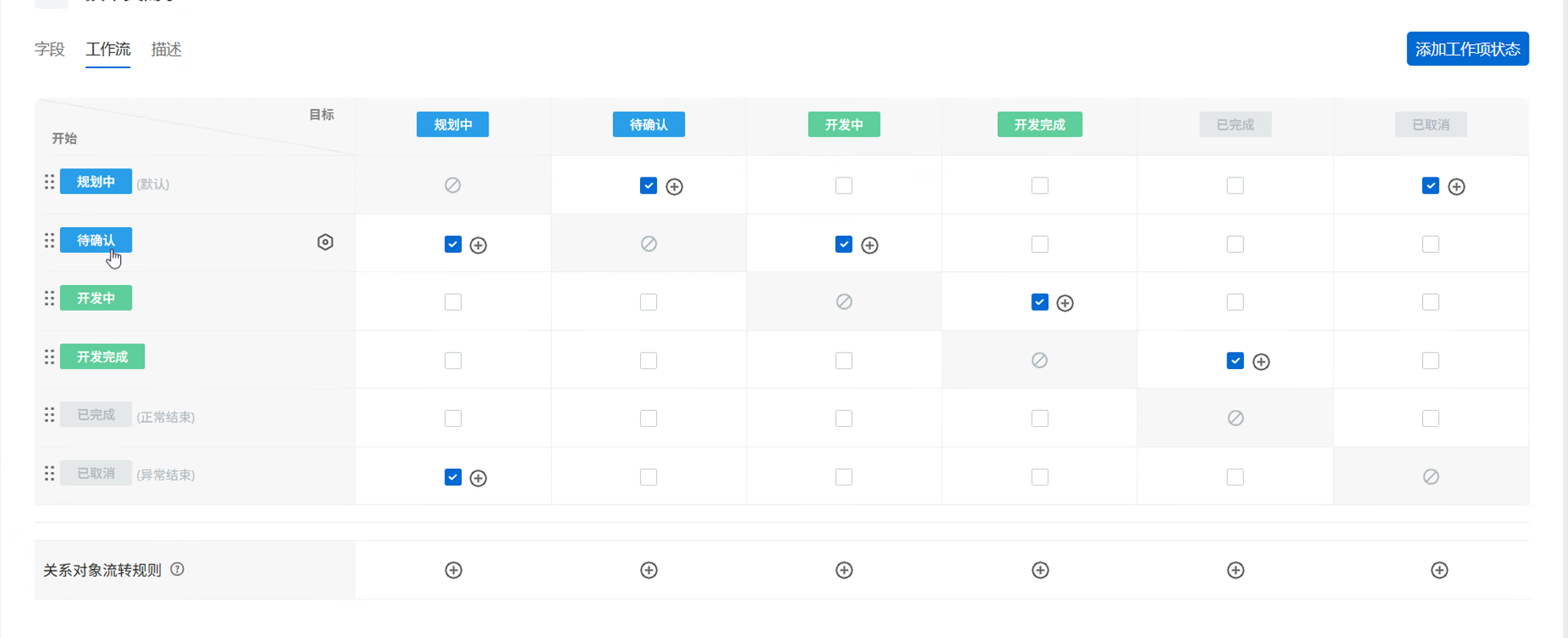Click plus icon beside 规划中→已取消 checkbox
Viewport: 1568px width, 638px height.
pyautogui.click(x=1457, y=187)
